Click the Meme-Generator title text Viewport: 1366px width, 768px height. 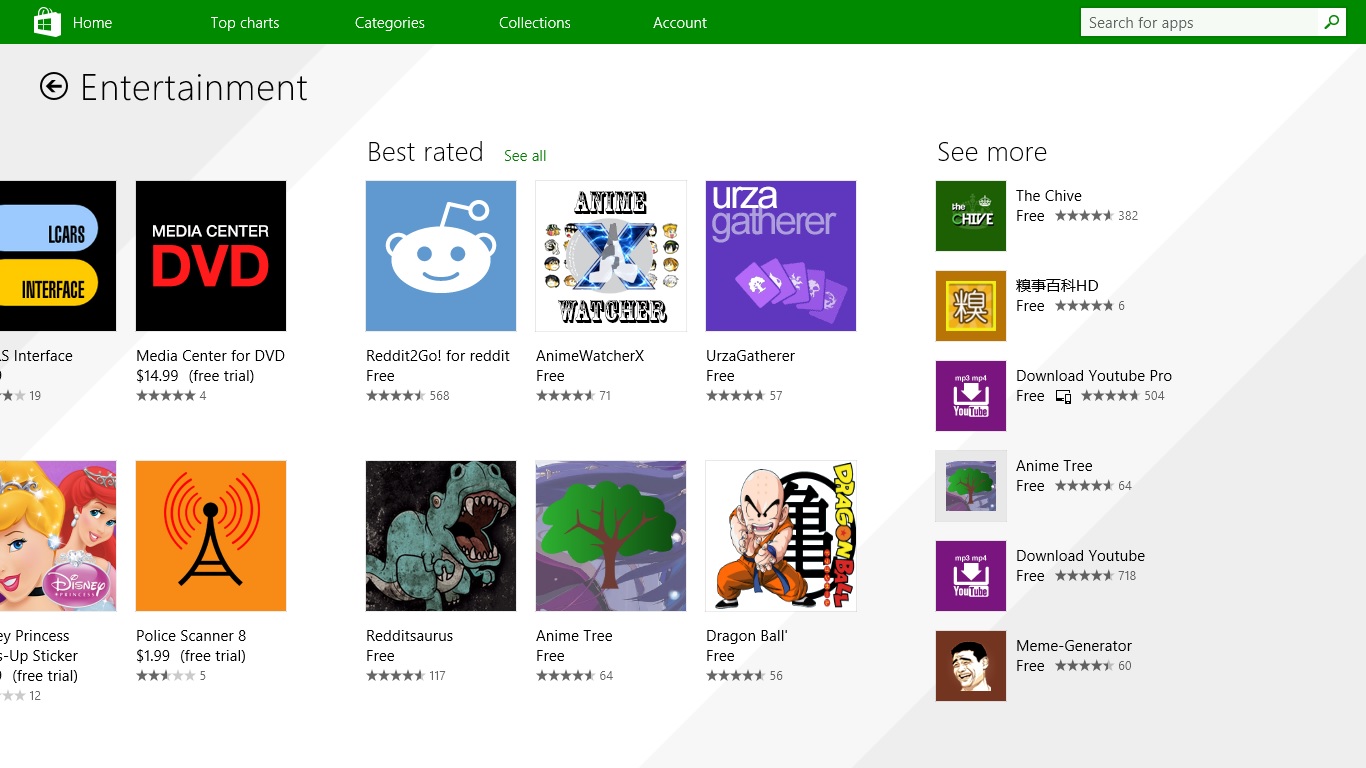point(1074,646)
